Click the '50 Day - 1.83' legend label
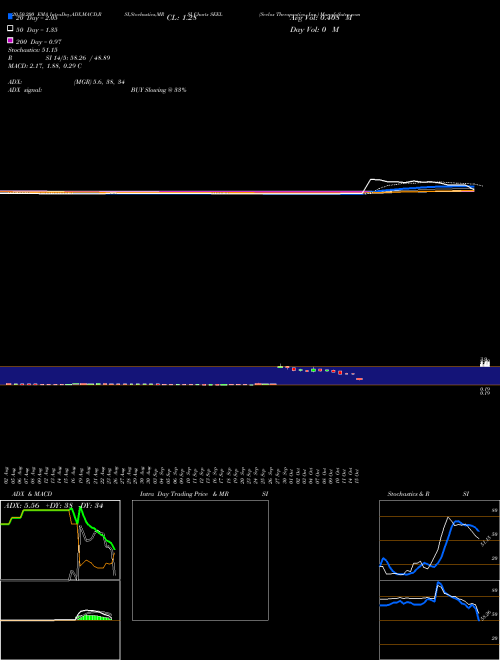 (37, 30)
